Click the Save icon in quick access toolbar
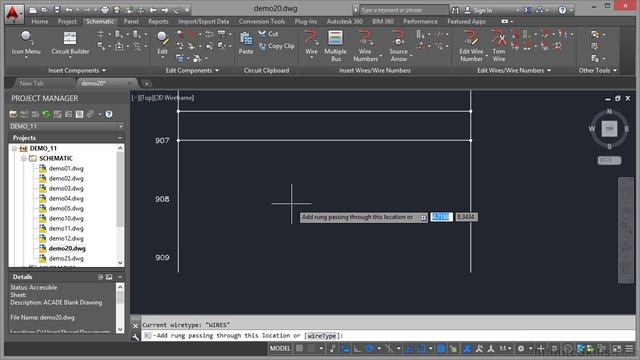Viewport: 640px width, 360px height. pos(57,10)
